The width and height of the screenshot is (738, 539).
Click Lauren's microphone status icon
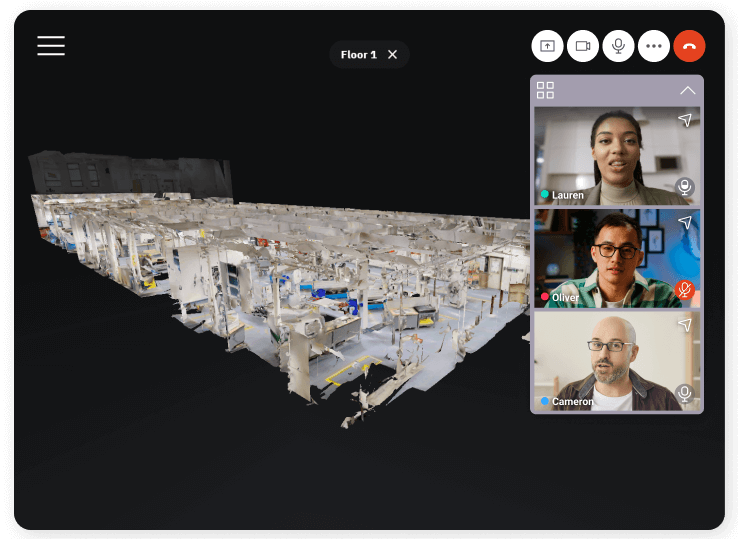[684, 187]
